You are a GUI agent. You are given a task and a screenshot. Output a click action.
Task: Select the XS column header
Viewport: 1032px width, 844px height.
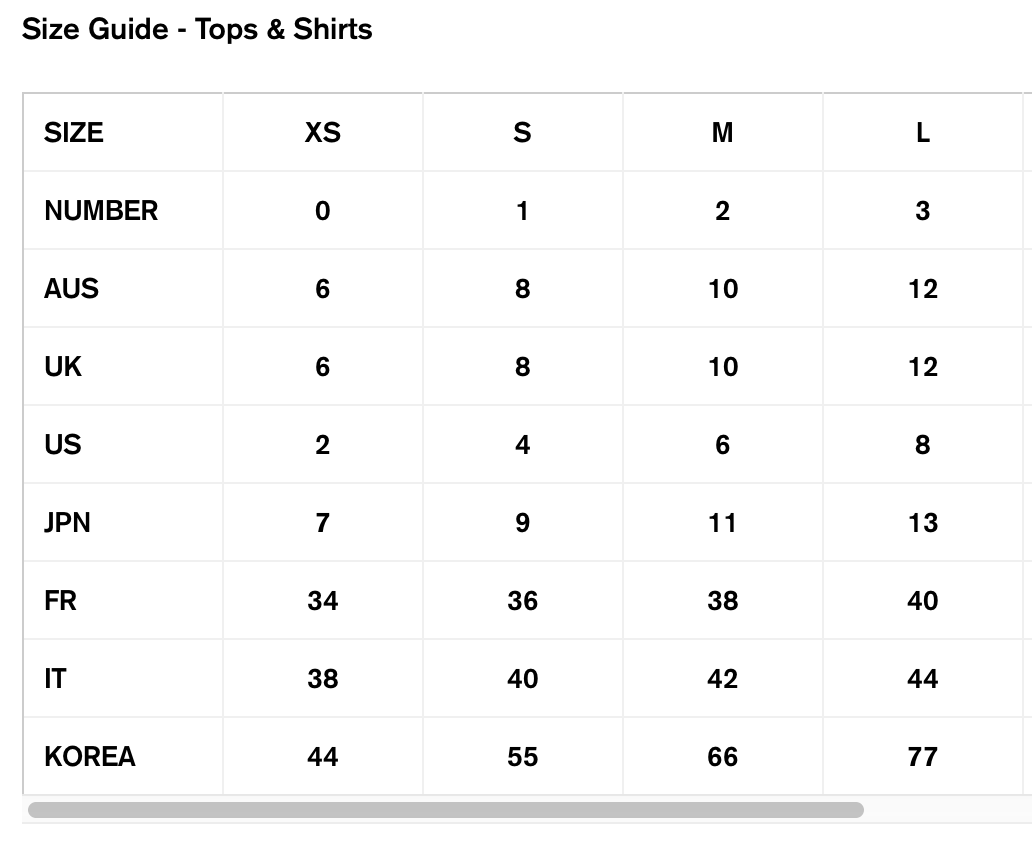[x=322, y=132]
